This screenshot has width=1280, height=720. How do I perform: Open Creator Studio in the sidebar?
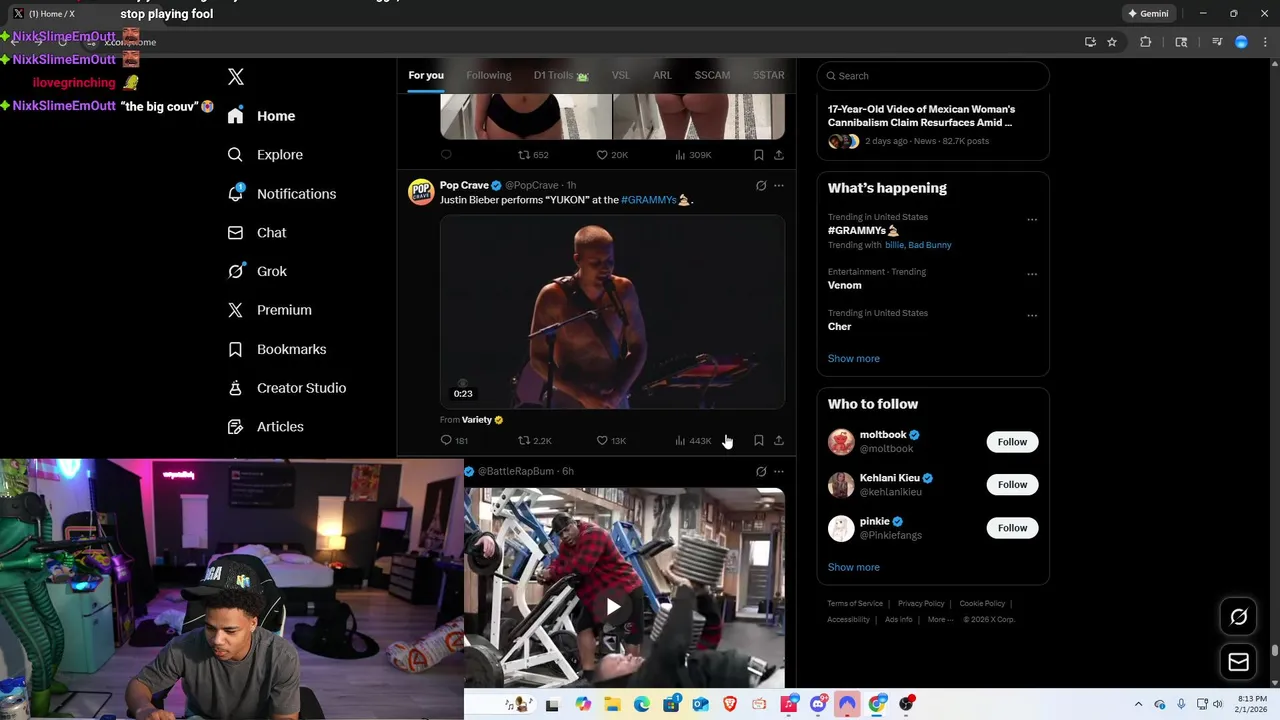(286, 388)
